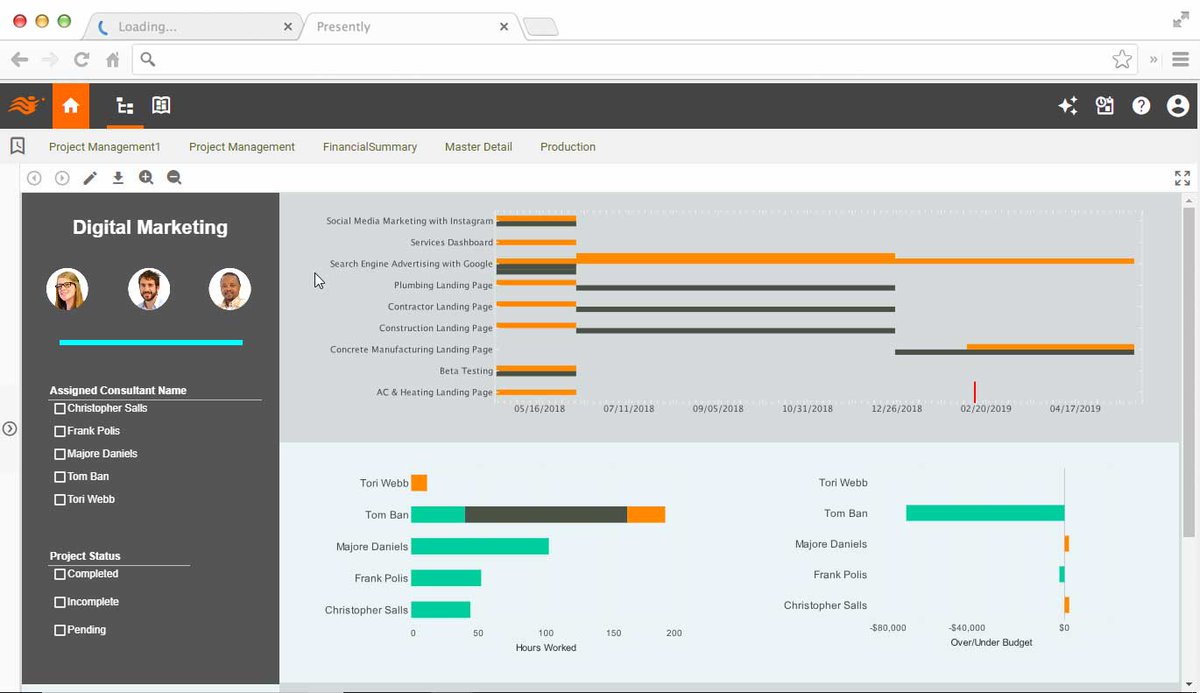Image resolution: width=1200 pixels, height=693 pixels.
Task: Check the Tori Webb filter checkbox
Action: tap(59, 499)
